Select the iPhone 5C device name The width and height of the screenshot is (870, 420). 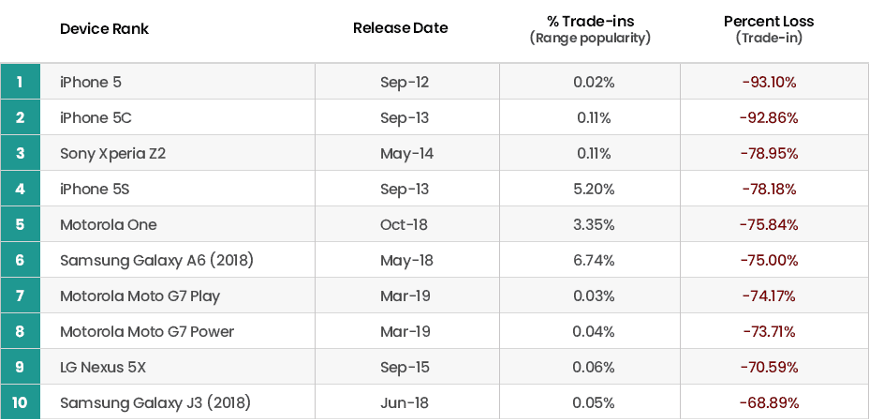[x=95, y=118]
